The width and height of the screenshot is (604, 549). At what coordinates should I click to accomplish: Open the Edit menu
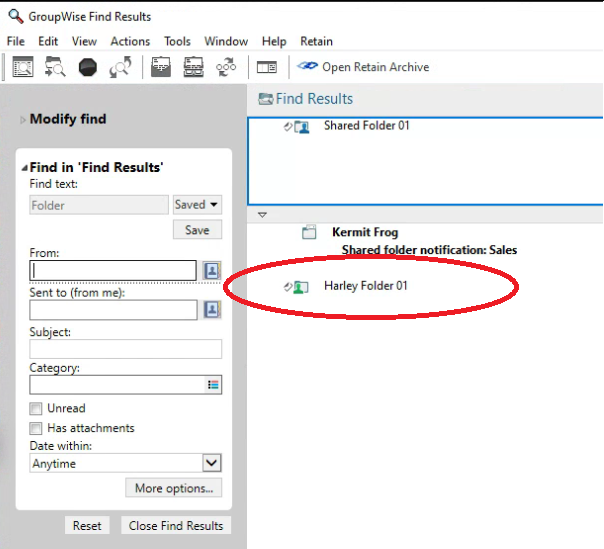[x=48, y=41]
